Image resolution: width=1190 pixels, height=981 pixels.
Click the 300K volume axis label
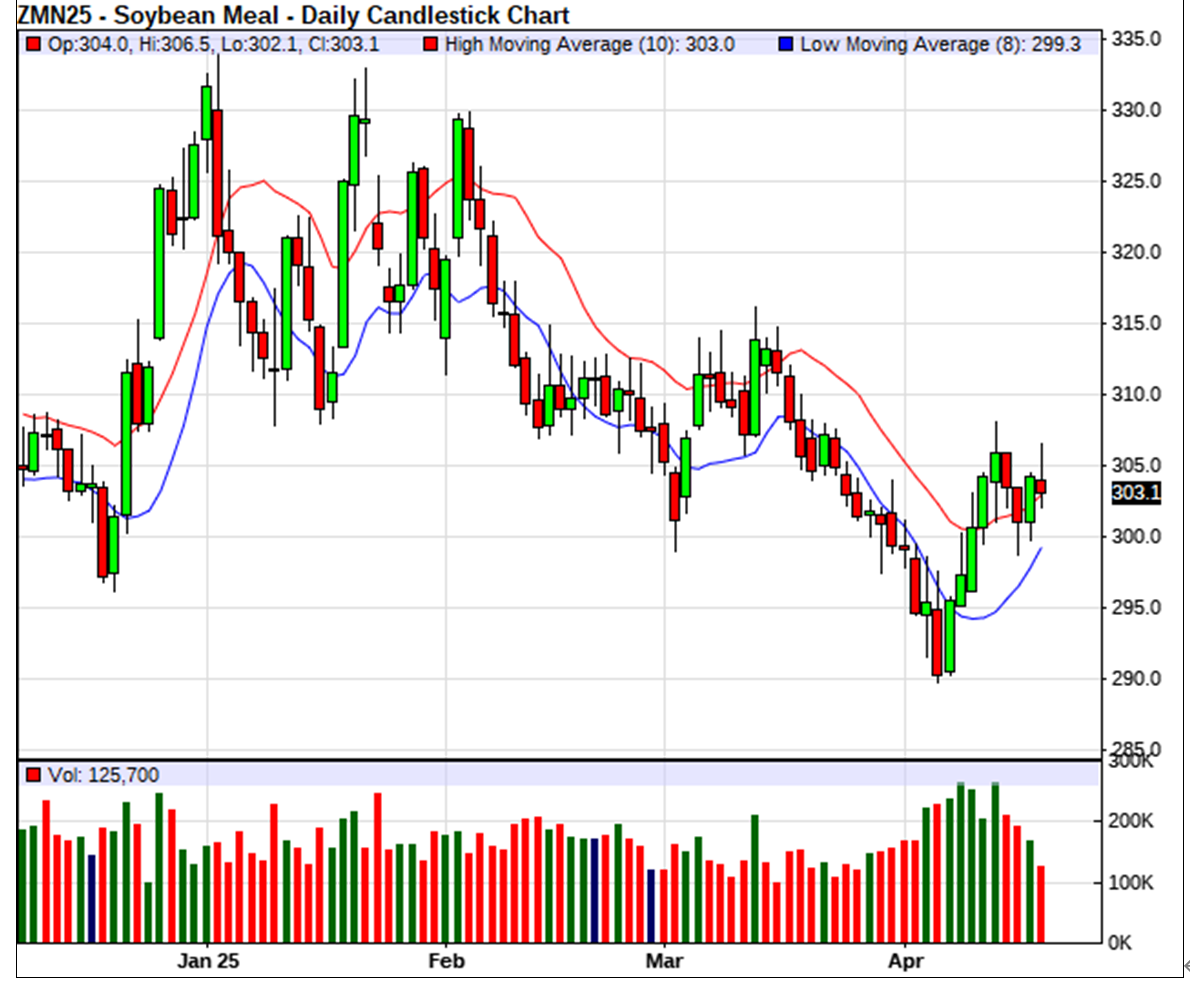pos(1134,762)
